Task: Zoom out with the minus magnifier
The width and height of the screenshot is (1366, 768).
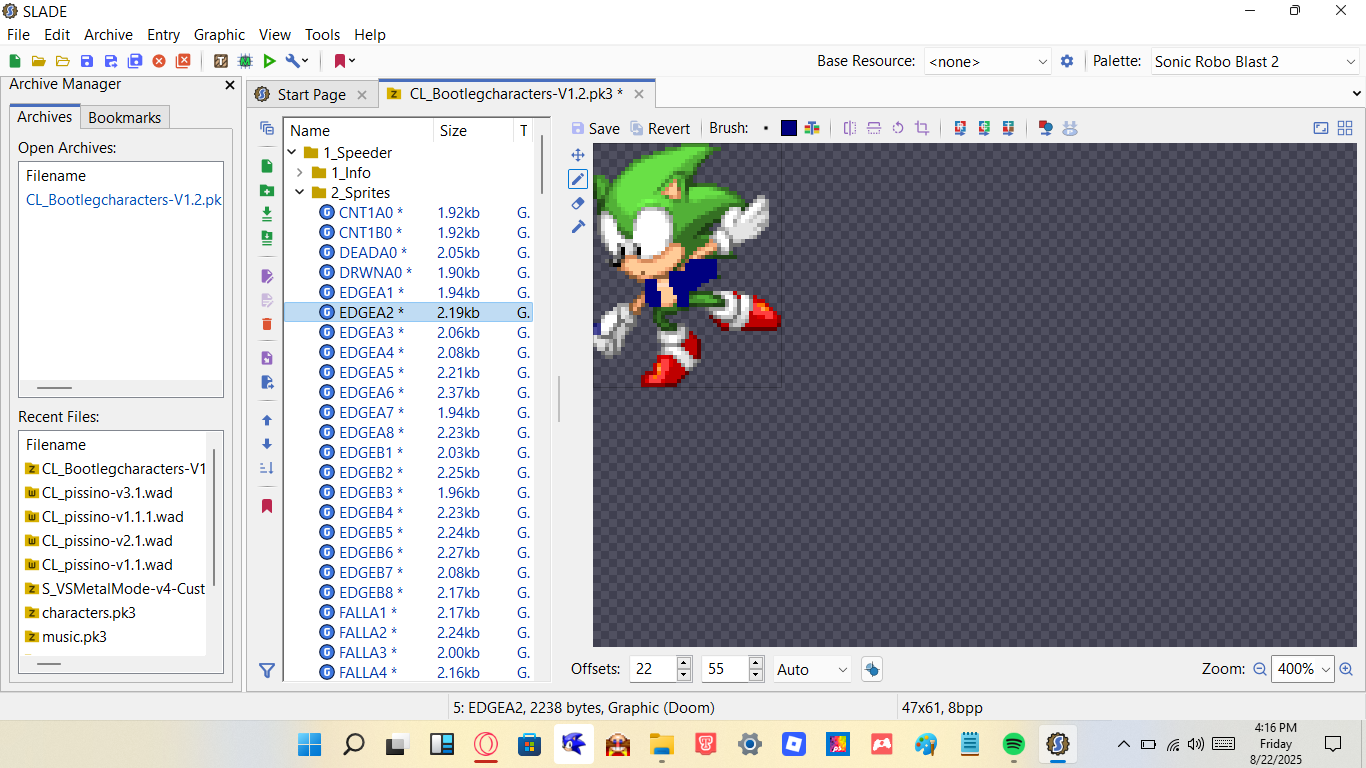Action: click(1260, 669)
